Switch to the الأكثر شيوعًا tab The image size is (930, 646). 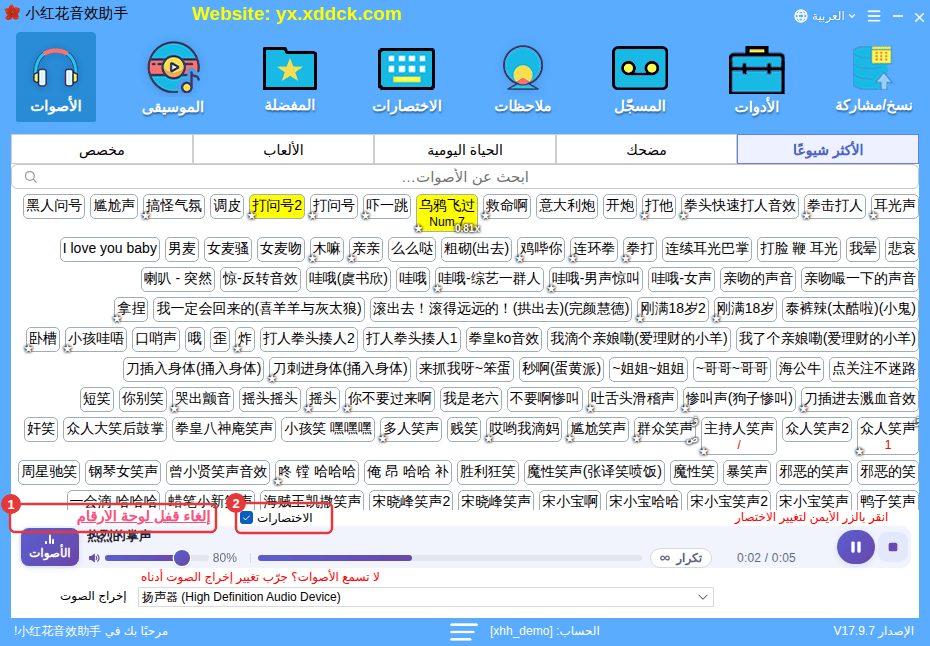(x=827, y=149)
